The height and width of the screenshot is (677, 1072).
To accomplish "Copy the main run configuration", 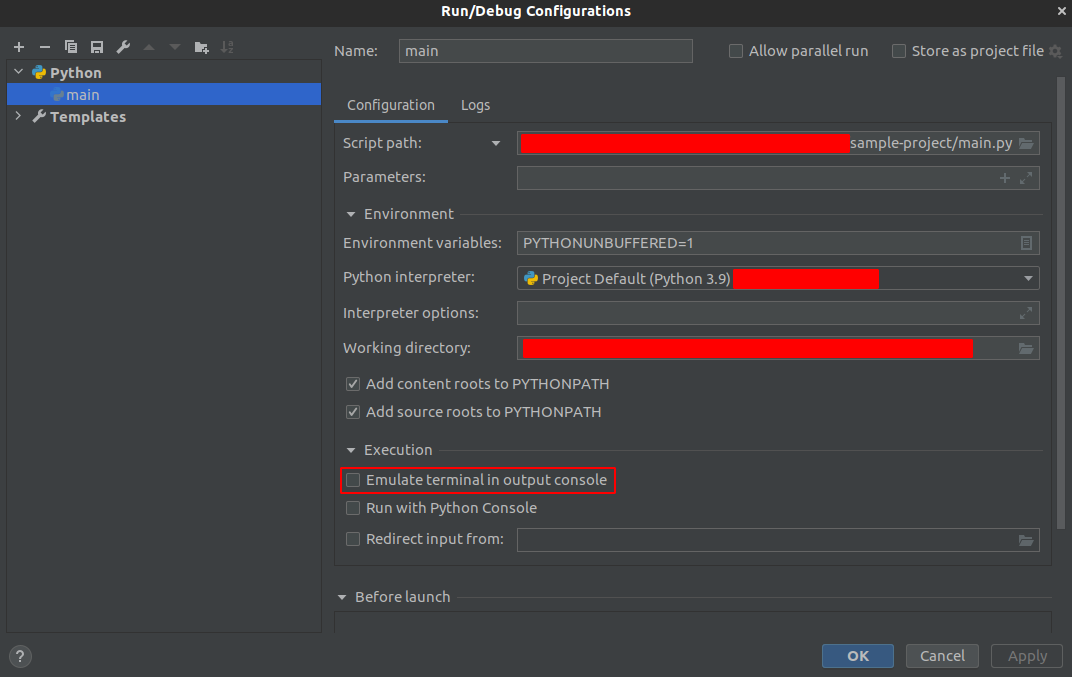I will coord(70,46).
